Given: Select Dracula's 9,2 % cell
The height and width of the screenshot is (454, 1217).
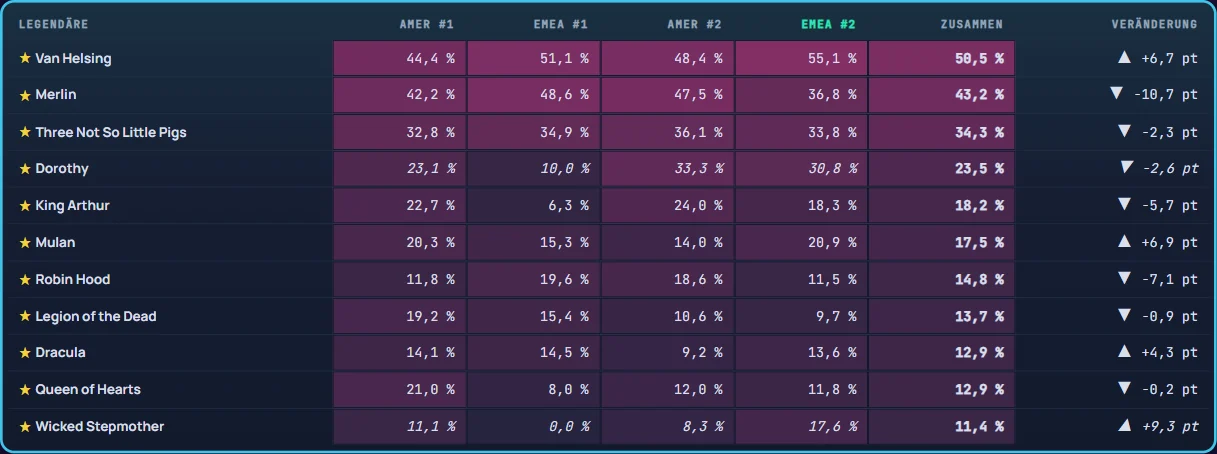Looking at the screenshot, I should [668, 352].
